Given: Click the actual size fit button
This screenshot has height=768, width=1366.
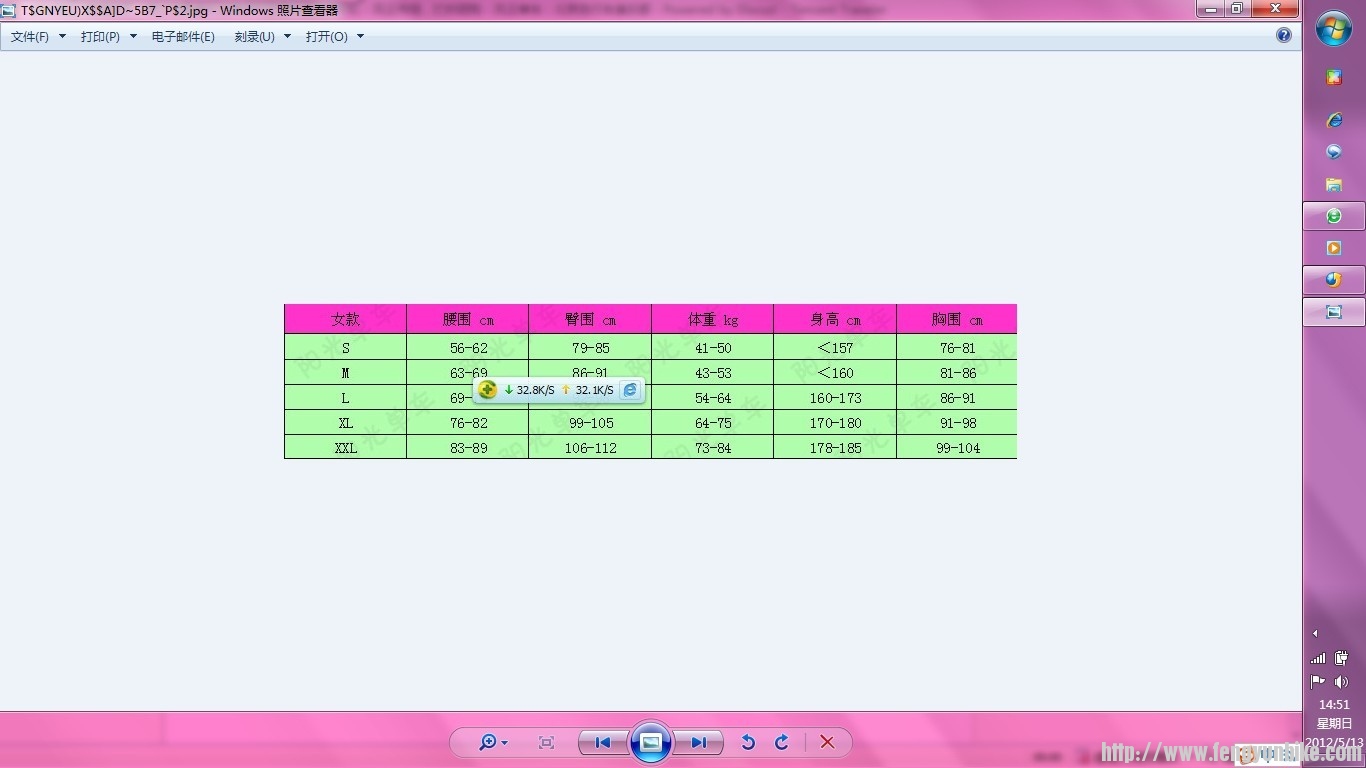Looking at the screenshot, I should pos(546,742).
